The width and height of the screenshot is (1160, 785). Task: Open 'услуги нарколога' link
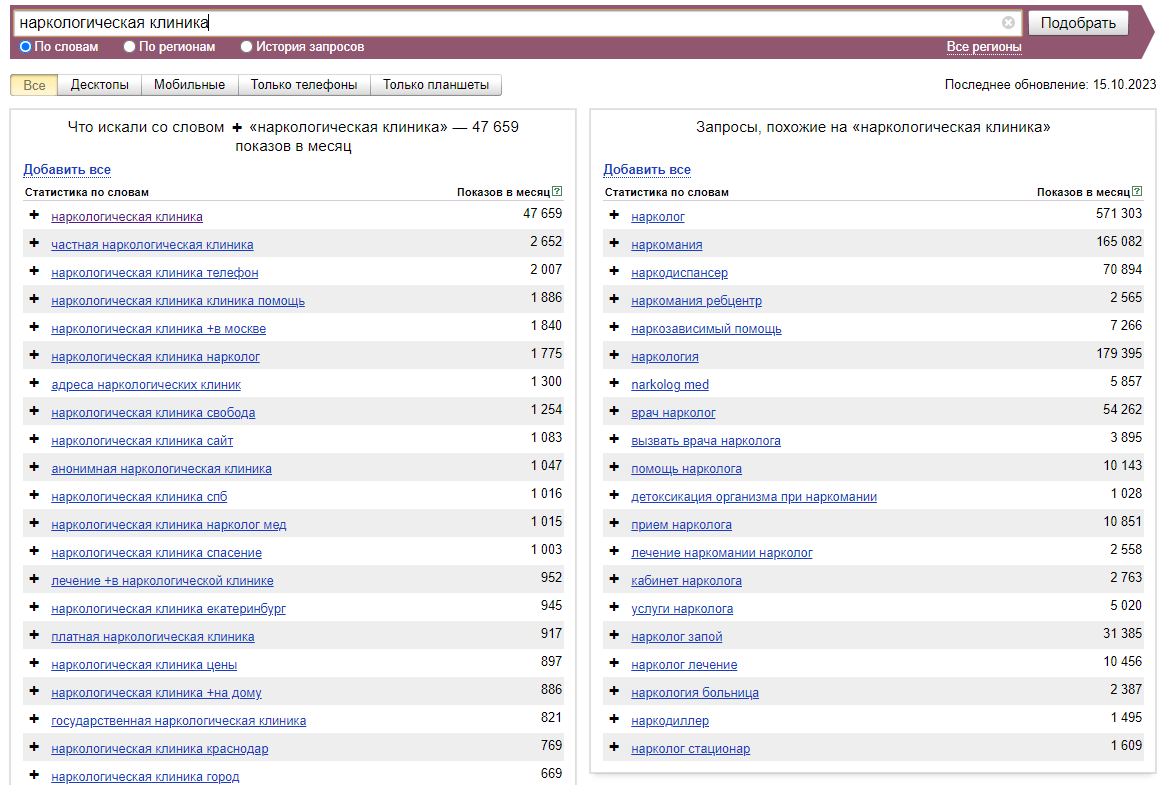click(682, 609)
